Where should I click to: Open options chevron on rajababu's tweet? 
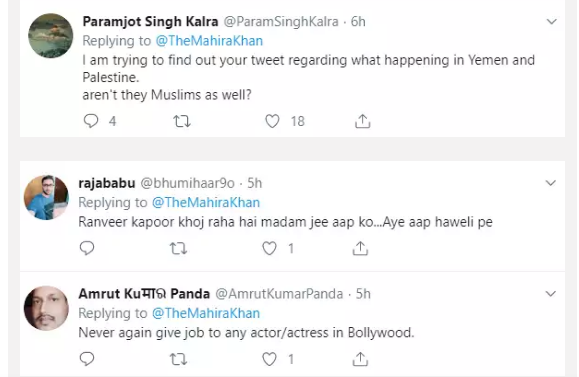551,183
